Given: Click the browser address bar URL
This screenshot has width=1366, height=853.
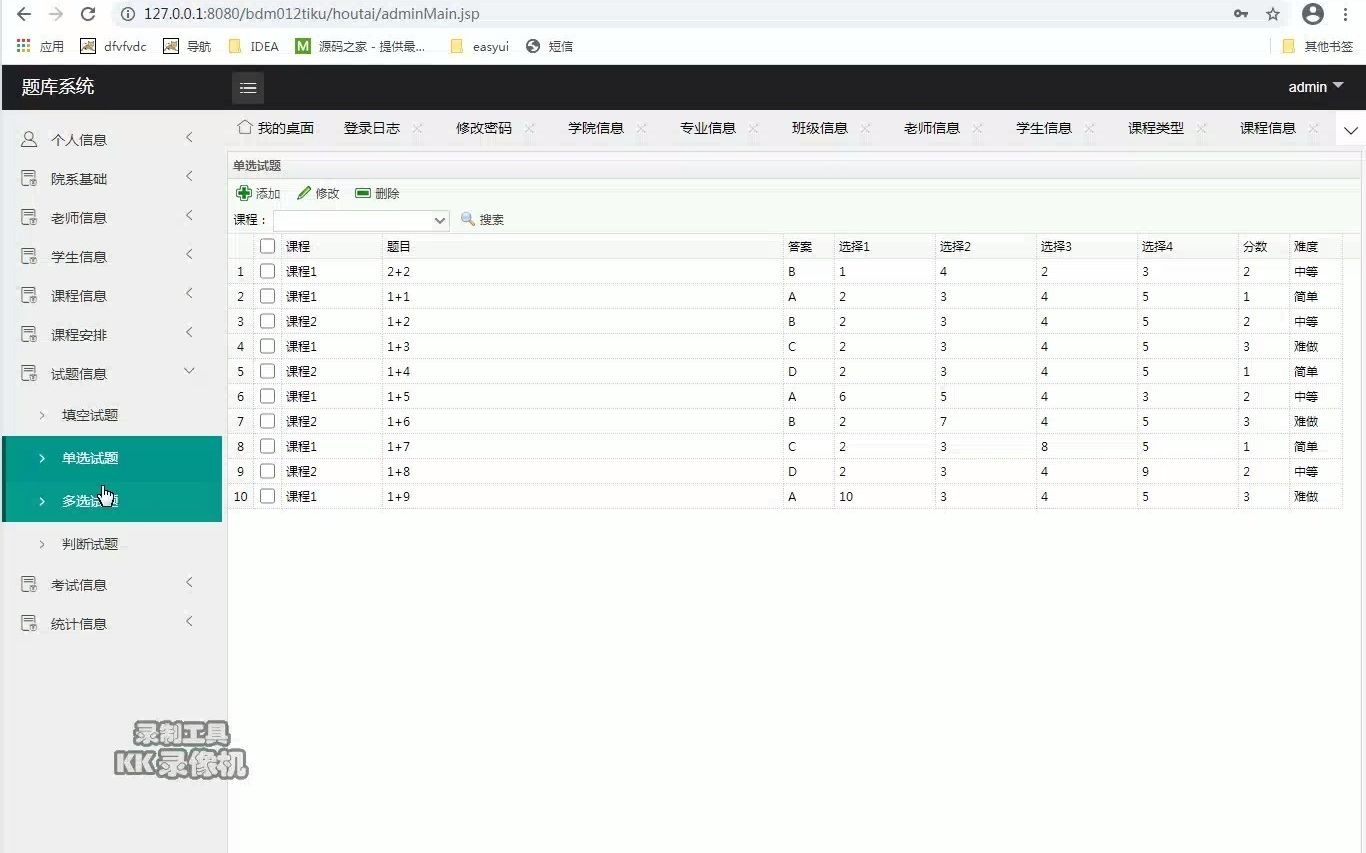Looking at the screenshot, I should (x=312, y=14).
